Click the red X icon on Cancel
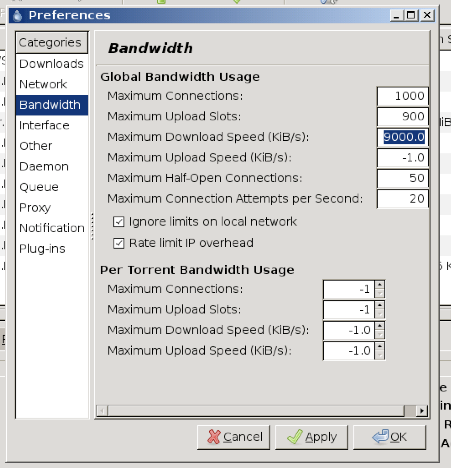 click(x=214, y=437)
